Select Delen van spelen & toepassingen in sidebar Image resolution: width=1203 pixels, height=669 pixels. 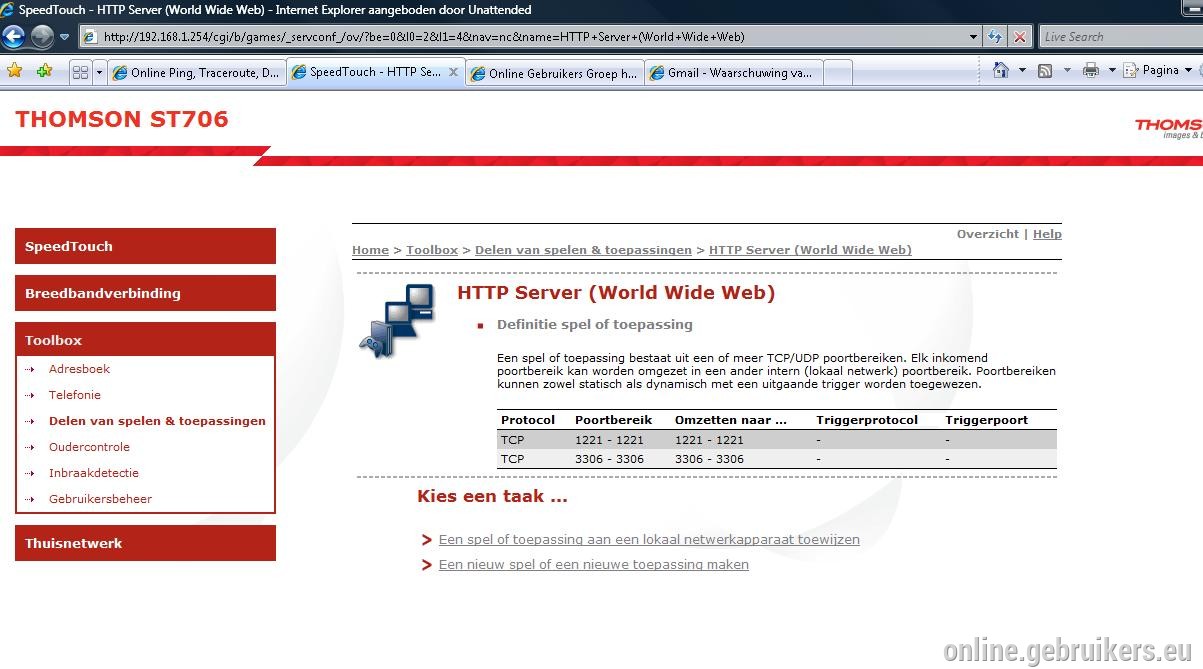[157, 421]
